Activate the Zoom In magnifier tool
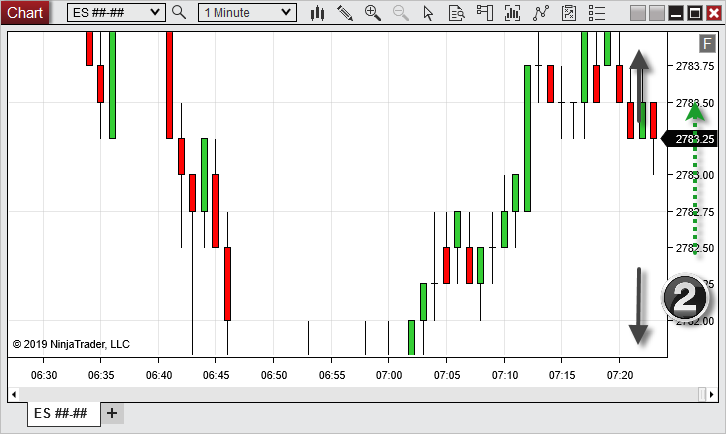Viewport: 726px width, 434px height. 373,13
